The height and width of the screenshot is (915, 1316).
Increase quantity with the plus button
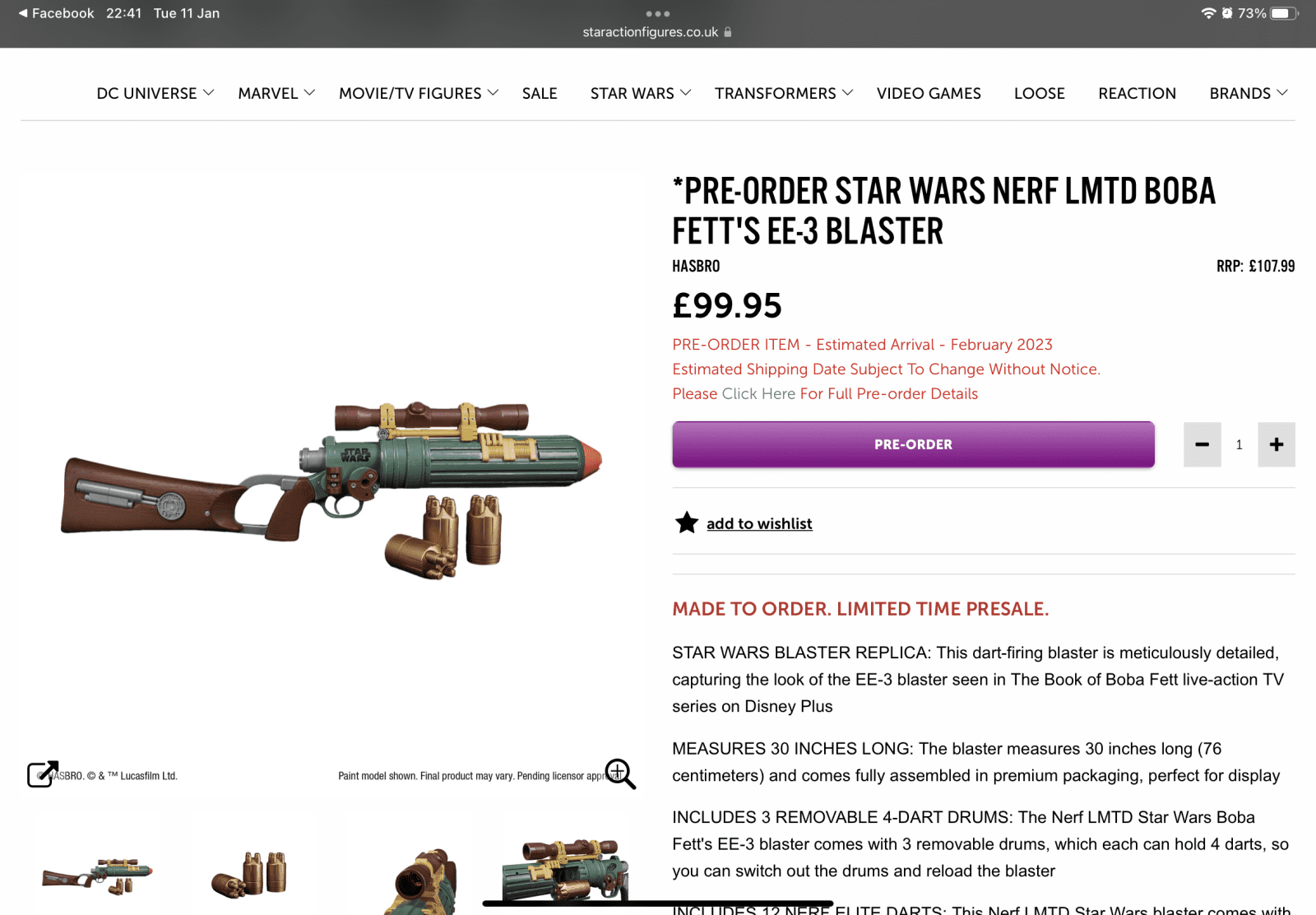[x=1277, y=444]
